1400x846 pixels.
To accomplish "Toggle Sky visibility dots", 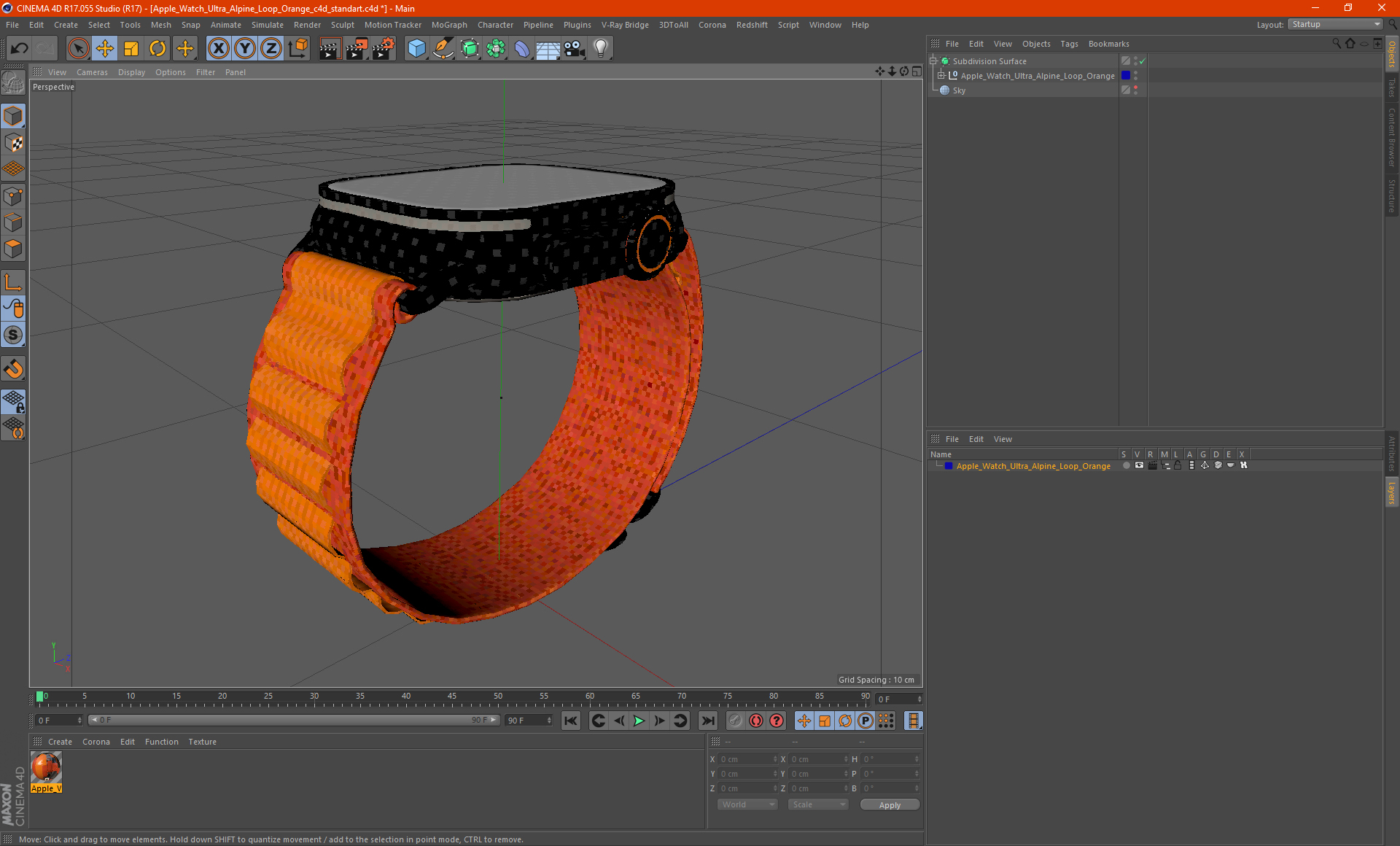I will click(1135, 90).
